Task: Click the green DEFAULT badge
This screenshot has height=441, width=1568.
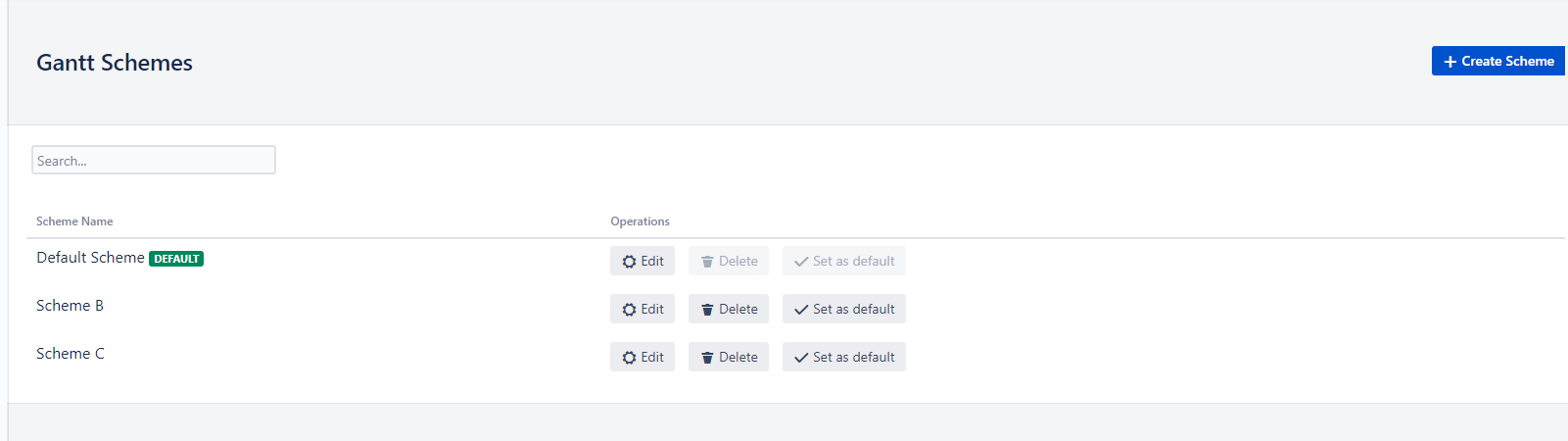Action: [176, 259]
